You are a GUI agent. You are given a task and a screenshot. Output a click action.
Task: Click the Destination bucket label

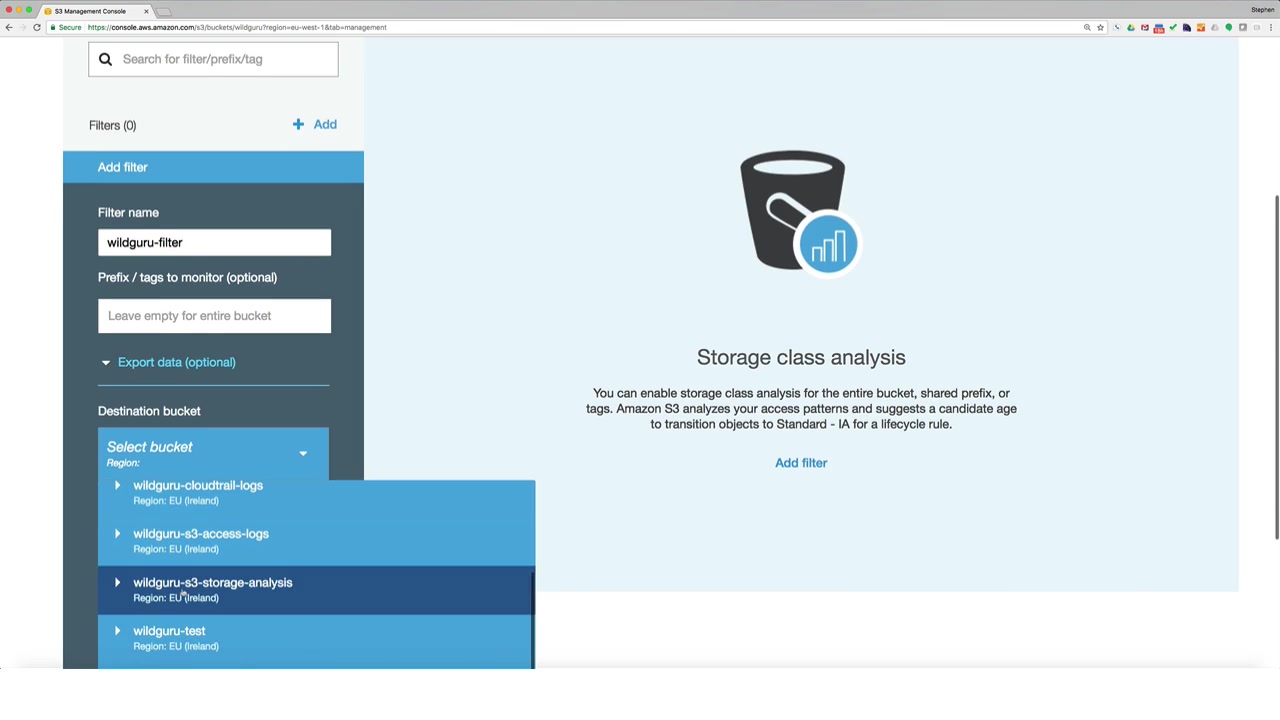click(149, 411)
